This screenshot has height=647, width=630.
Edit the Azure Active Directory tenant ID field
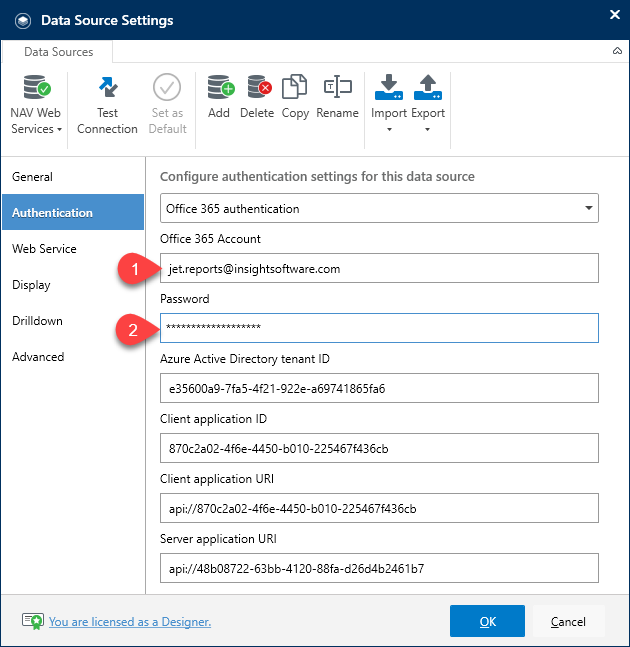(x=379, y=388)
